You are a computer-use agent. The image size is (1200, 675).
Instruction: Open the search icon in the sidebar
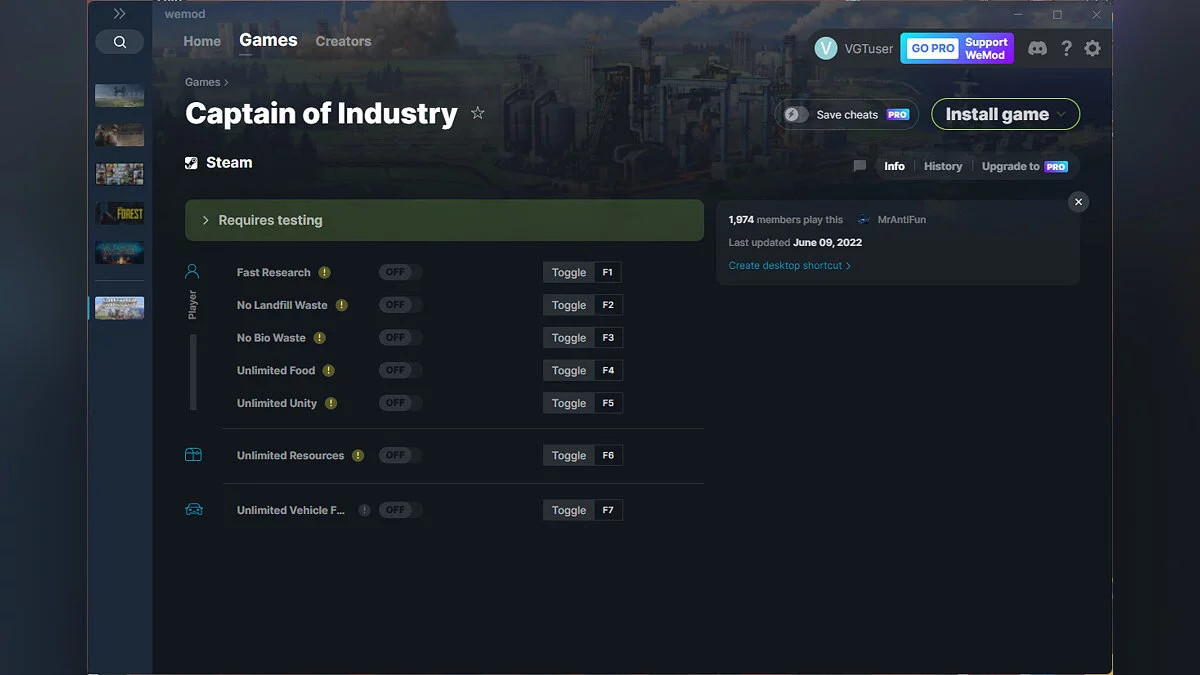(120, 42)
